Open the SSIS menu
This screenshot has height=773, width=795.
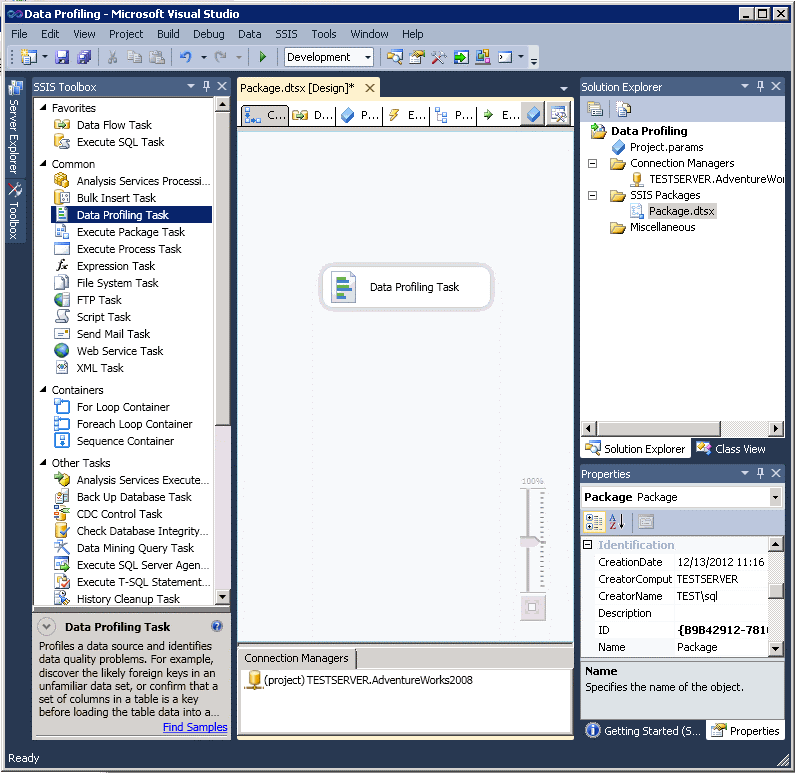point(286,34)
